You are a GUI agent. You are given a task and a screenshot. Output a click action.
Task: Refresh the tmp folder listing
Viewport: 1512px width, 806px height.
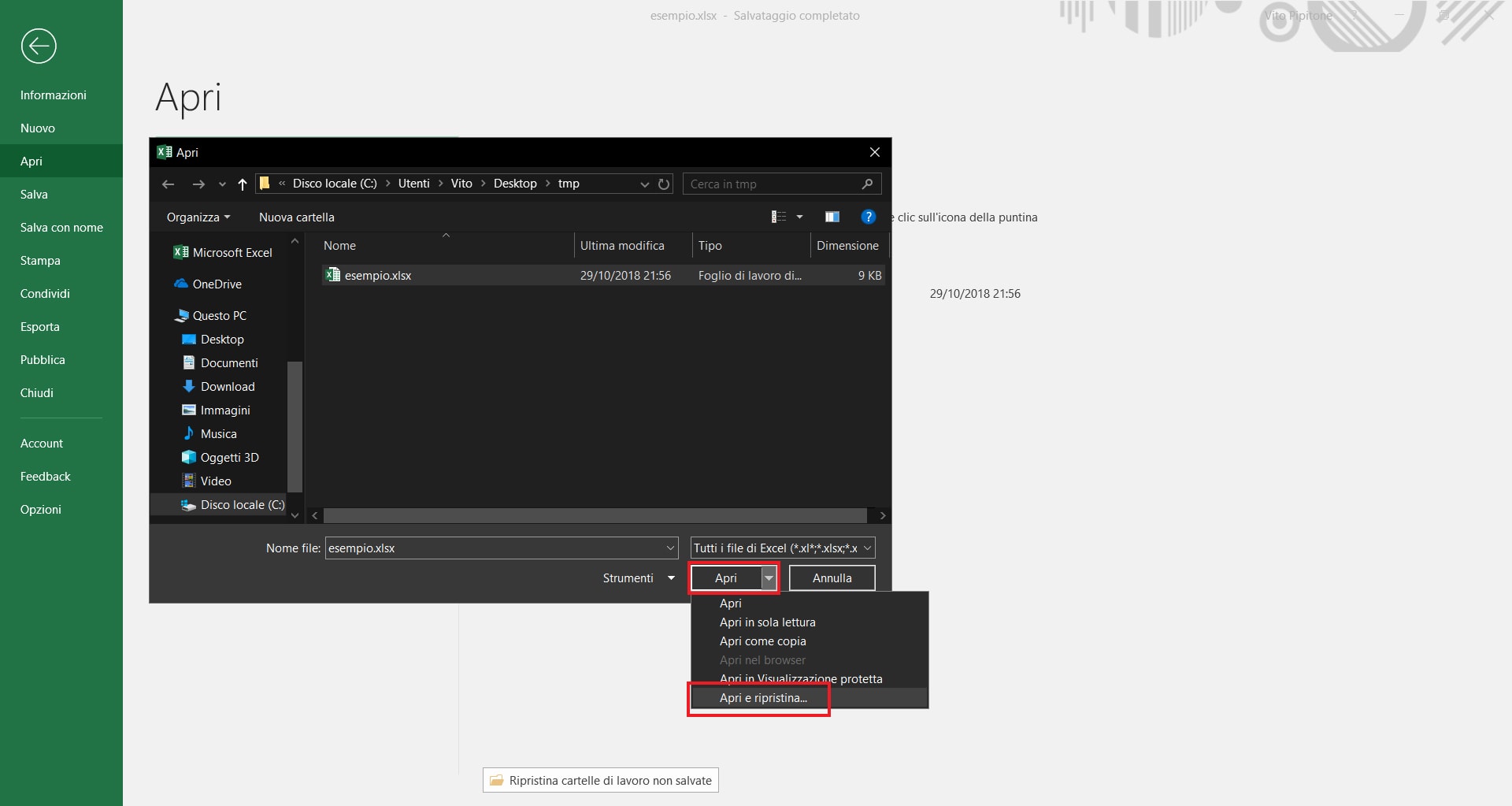664,184
